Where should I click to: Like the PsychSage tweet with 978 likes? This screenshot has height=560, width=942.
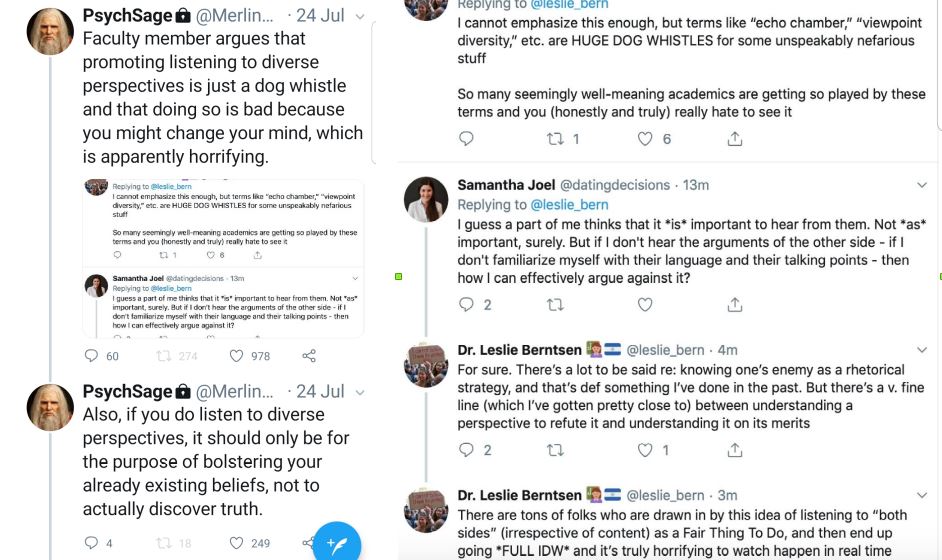click(237, 356)
